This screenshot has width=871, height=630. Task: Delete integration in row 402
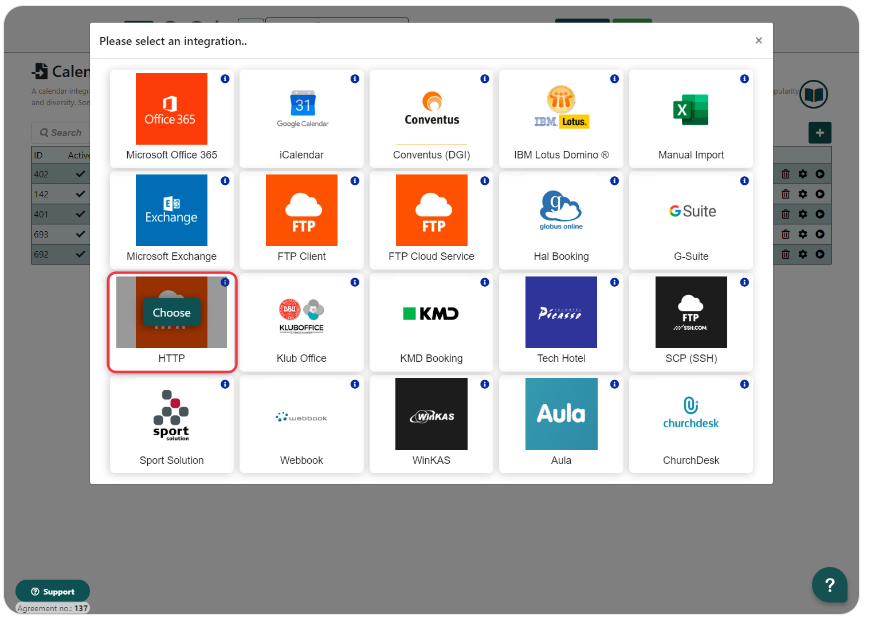tap(785, 174)
